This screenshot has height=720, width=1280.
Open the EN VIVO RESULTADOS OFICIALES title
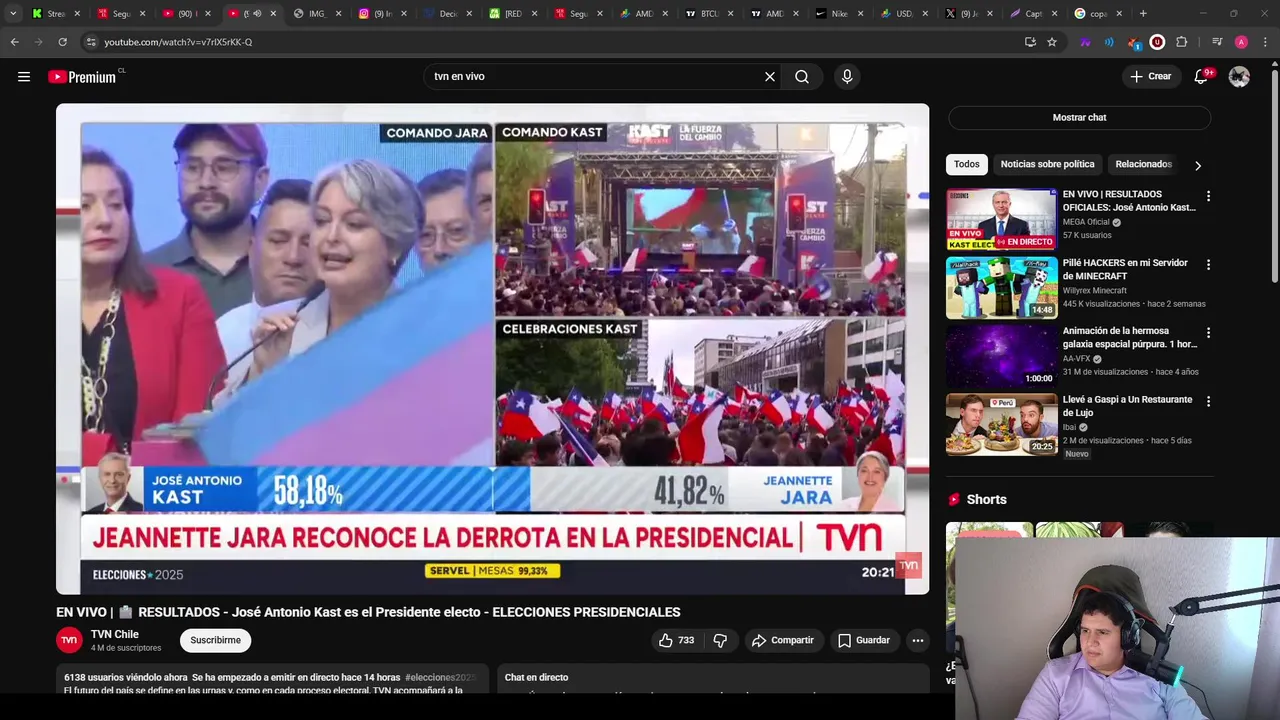(1129, 201)
